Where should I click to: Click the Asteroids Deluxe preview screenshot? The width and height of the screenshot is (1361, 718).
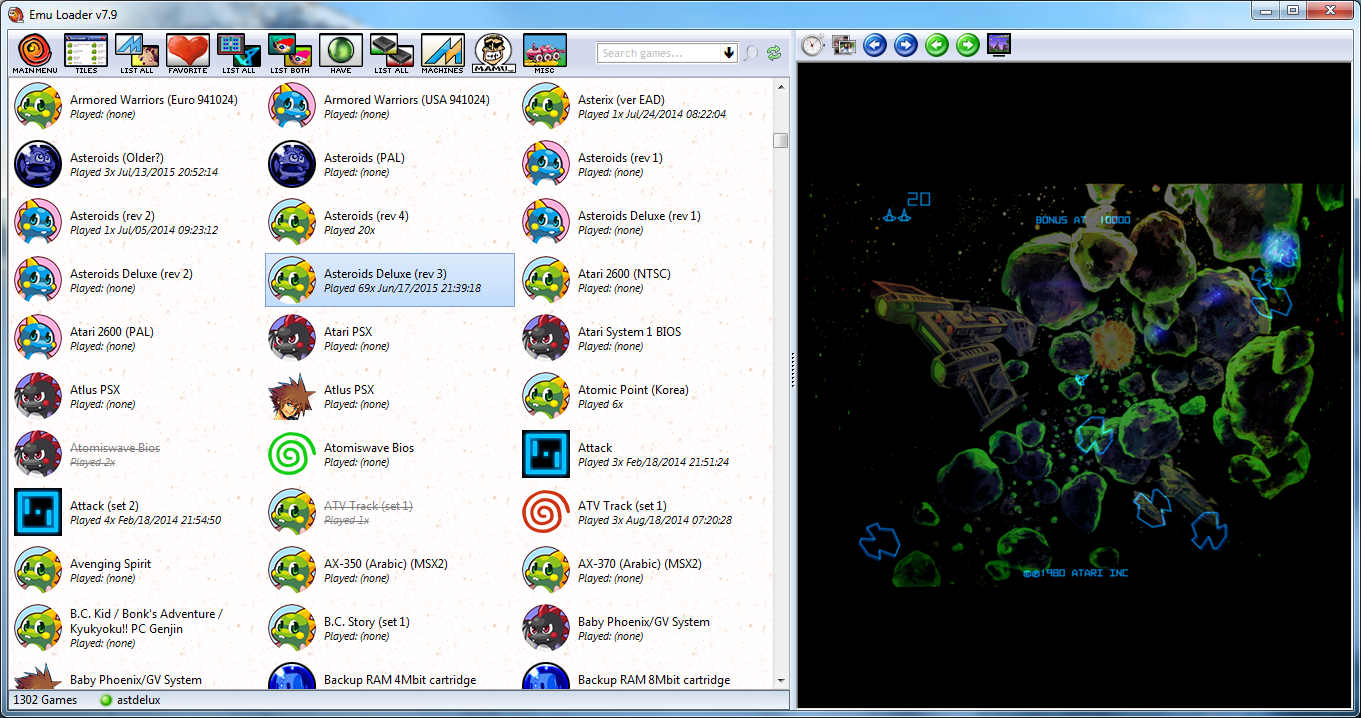pyautogui.click(x=1074, y=383)
